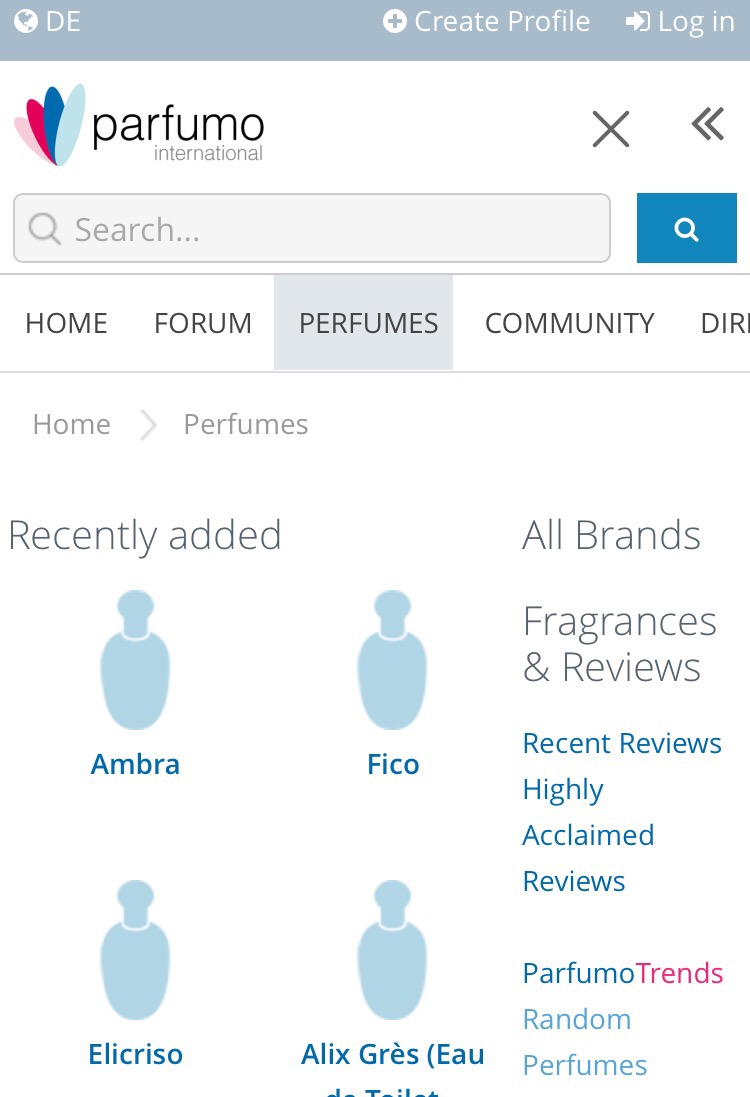Open the Recent Reviews link
The width and height of the screenshot is (750, 1097).
622,743
